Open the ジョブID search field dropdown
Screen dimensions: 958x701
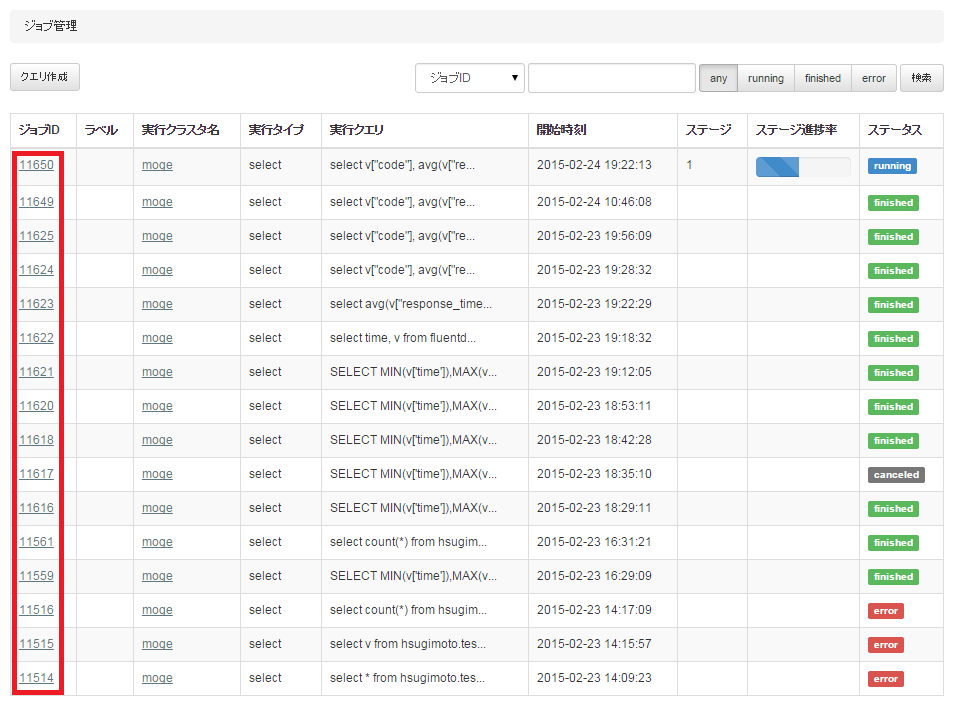click(x=469, y=78)
